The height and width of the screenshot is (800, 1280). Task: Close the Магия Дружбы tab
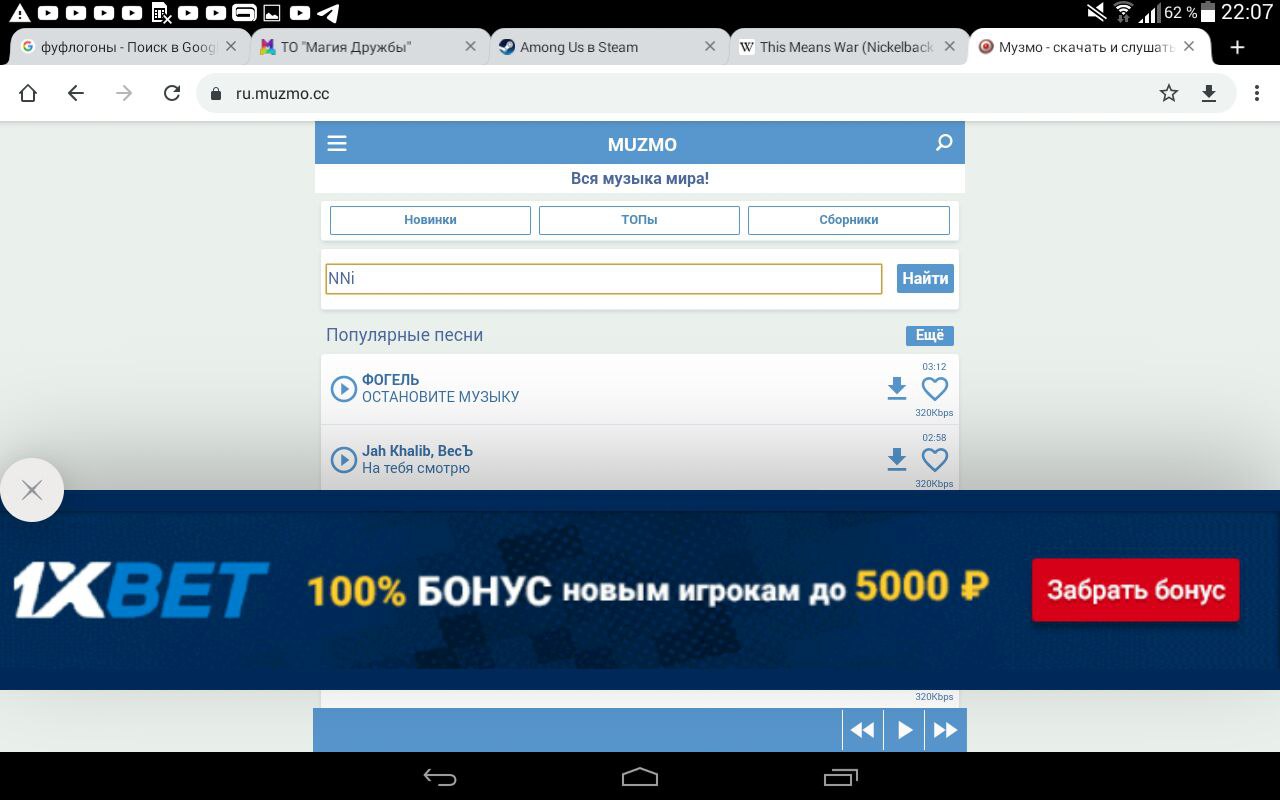click(471, 47)
